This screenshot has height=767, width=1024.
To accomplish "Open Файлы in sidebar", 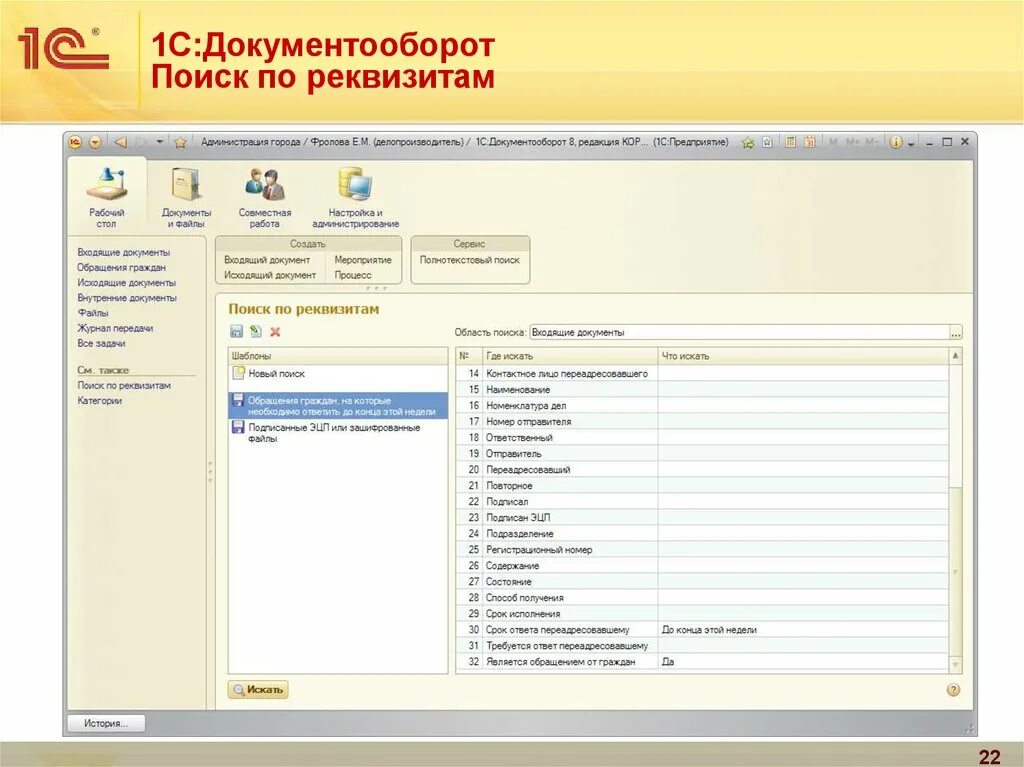I will (x=93, y=312).
